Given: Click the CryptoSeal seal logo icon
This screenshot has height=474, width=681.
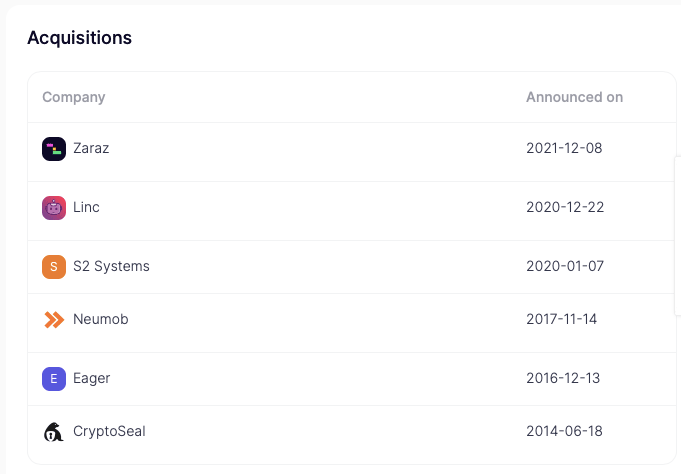Looking at the screenshot, I should coord(54,432).
